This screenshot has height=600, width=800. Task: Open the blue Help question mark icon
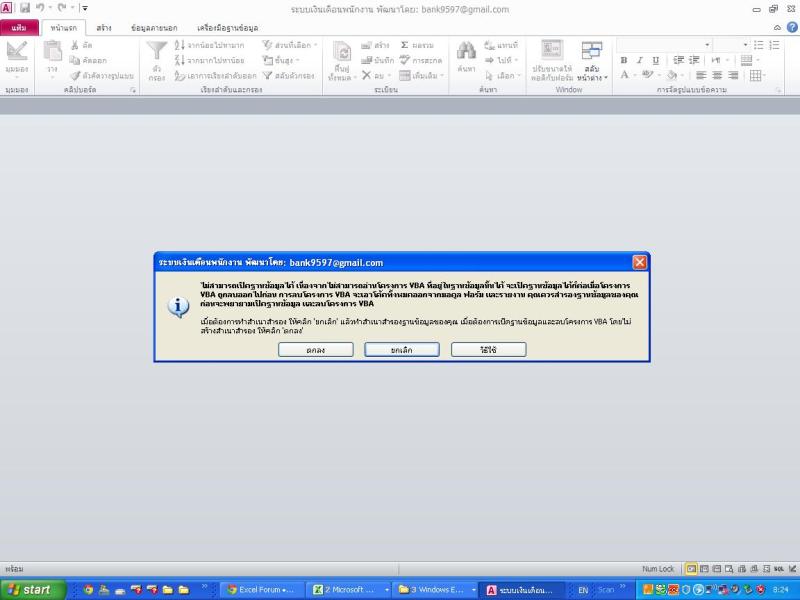click(x=790, y=28)
